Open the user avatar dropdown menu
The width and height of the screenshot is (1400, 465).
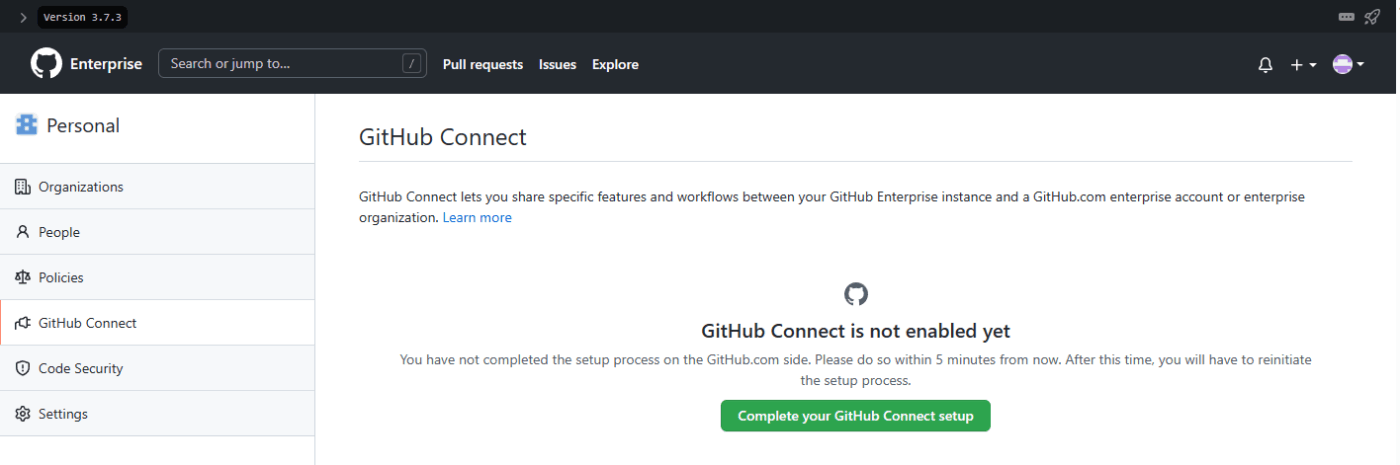1348,65
